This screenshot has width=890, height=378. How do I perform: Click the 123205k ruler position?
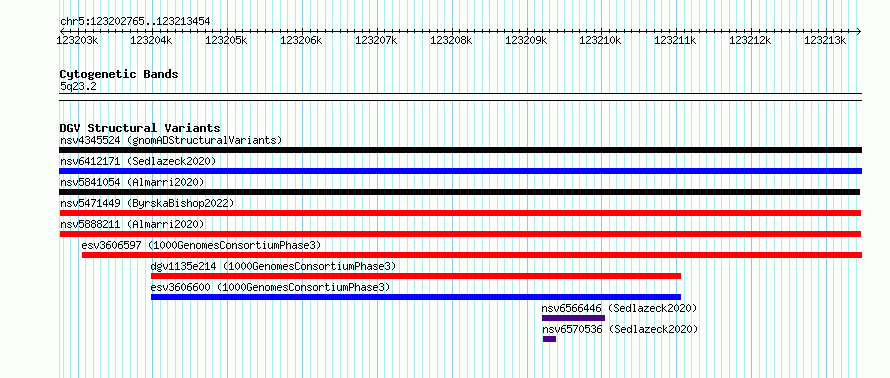pyautogui.click(x=226, y=40)
